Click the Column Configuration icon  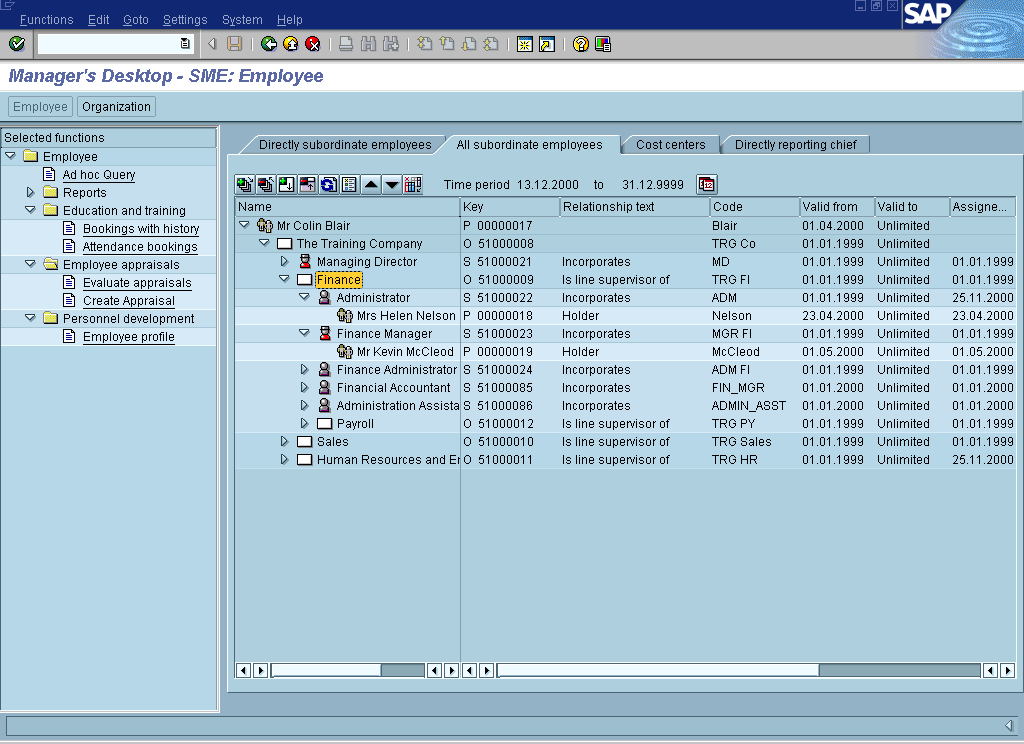coord(413,185)
